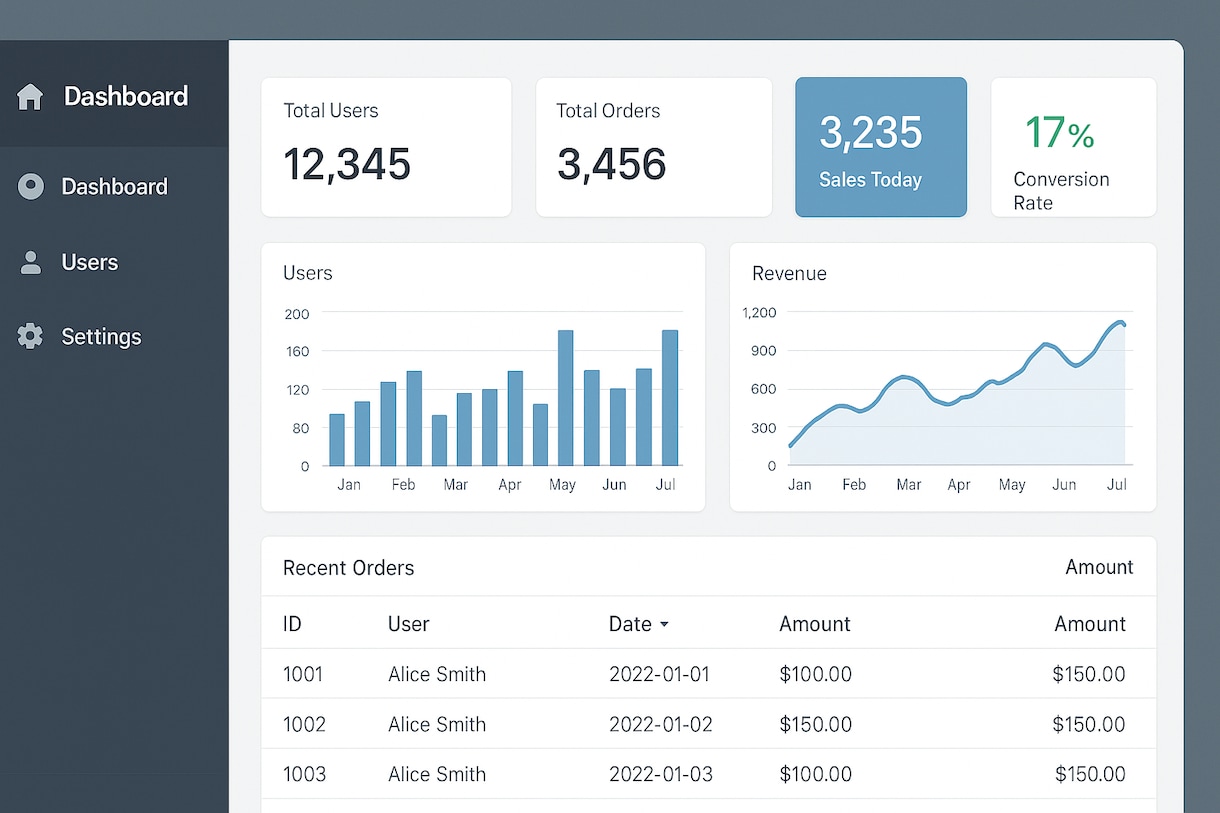Screen dimensions: 1220x813
Task: Click $100.00 in the order 1001 row
Action: 815,674
